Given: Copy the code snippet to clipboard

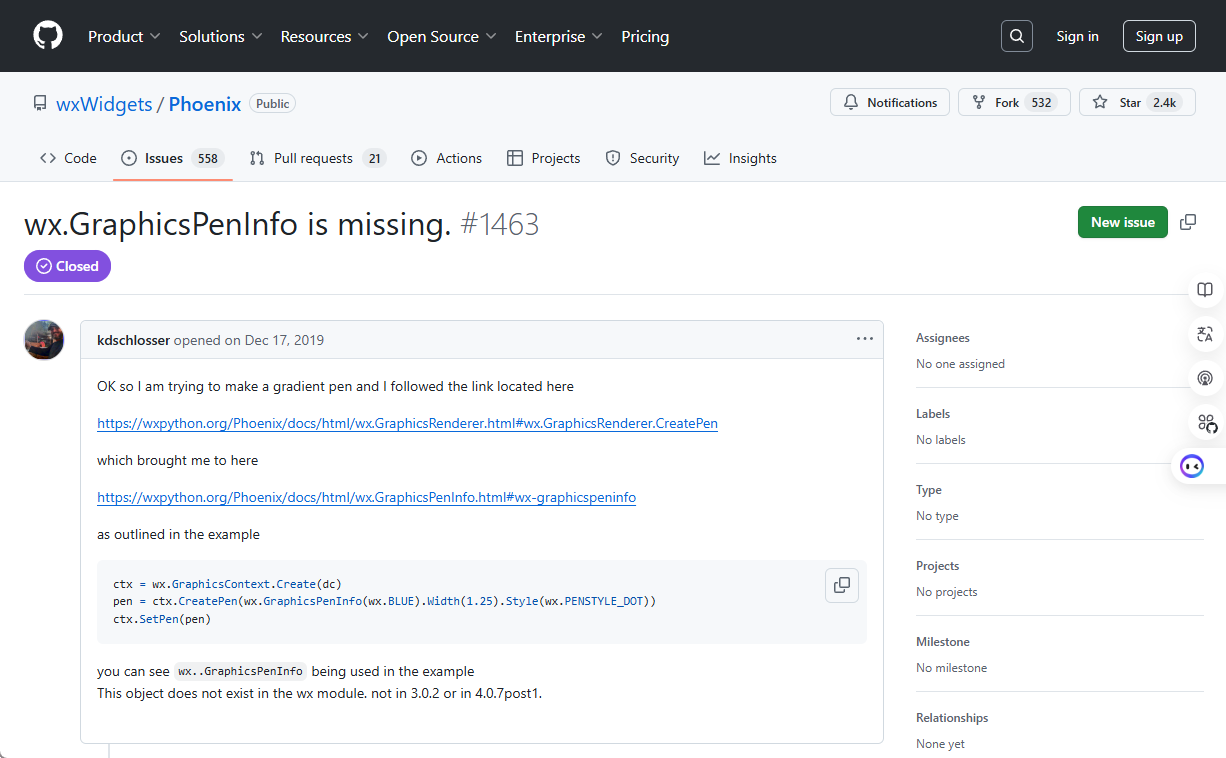Looking at the screenshot, I should point(842,585).
